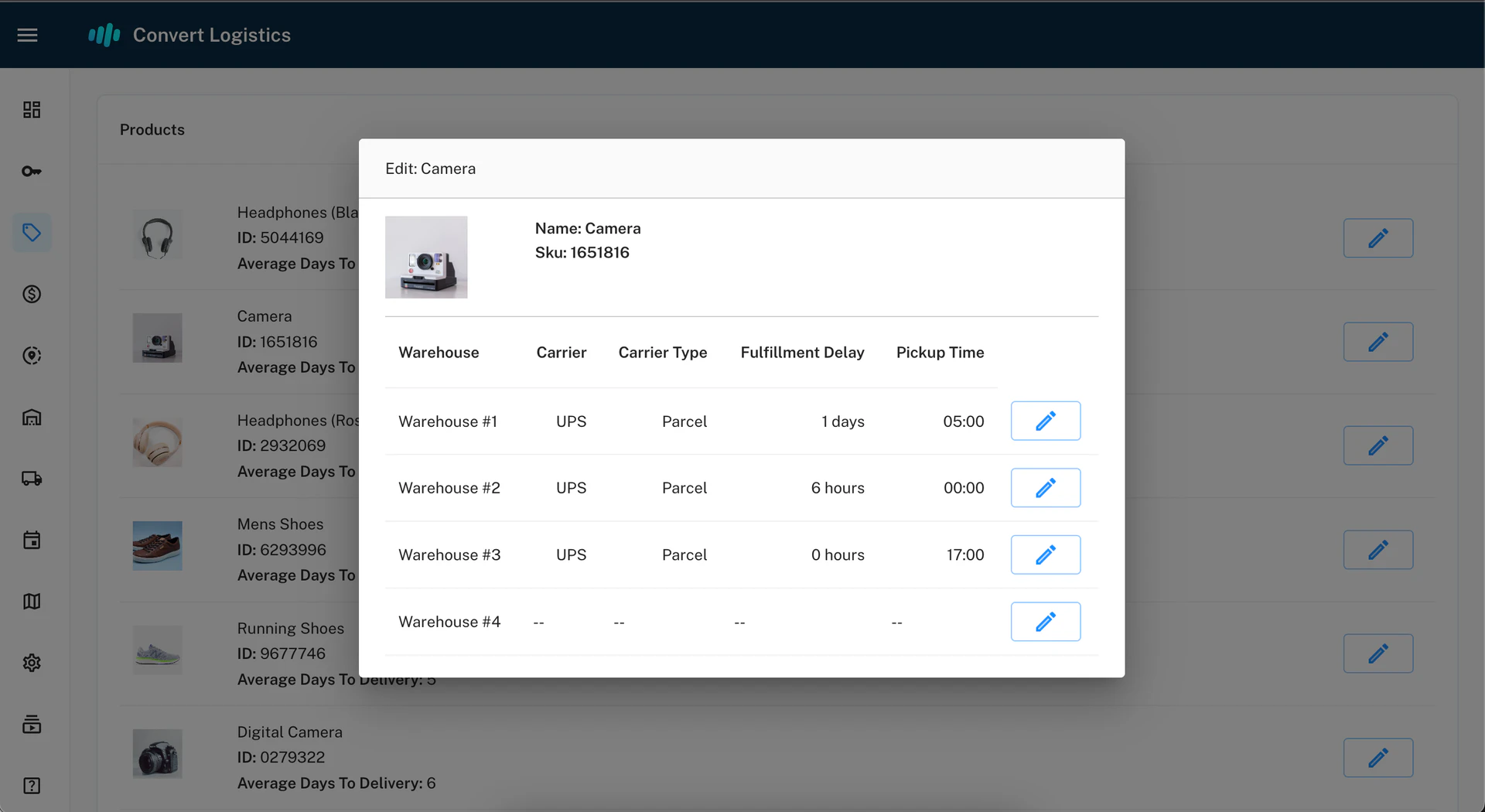
Task: Open the help question mark icon
Action: (x=32, y=786)
